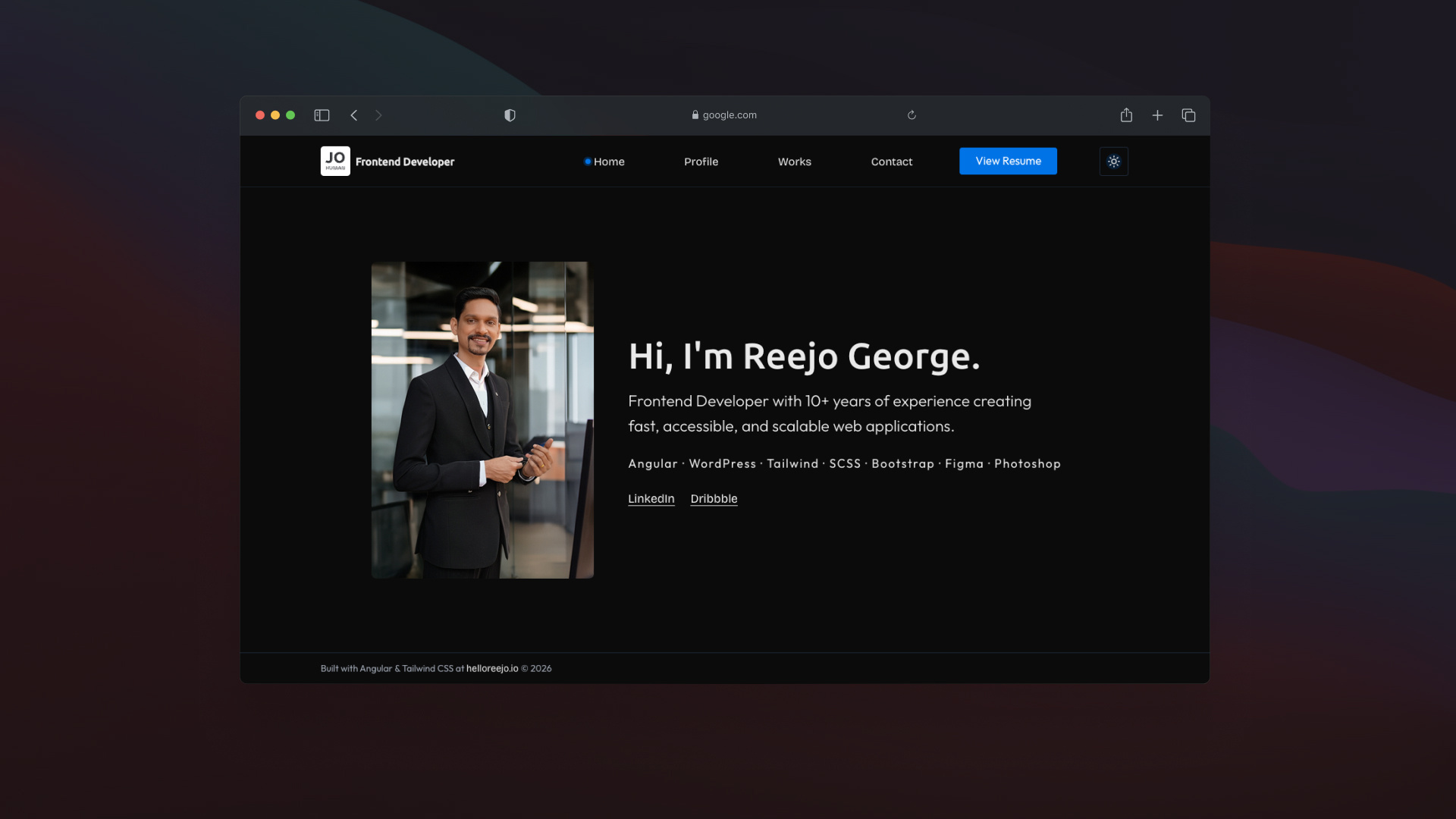Visit Reejo's Dribbble page
Screen dimensions: 1456x819
pos(713,498)
